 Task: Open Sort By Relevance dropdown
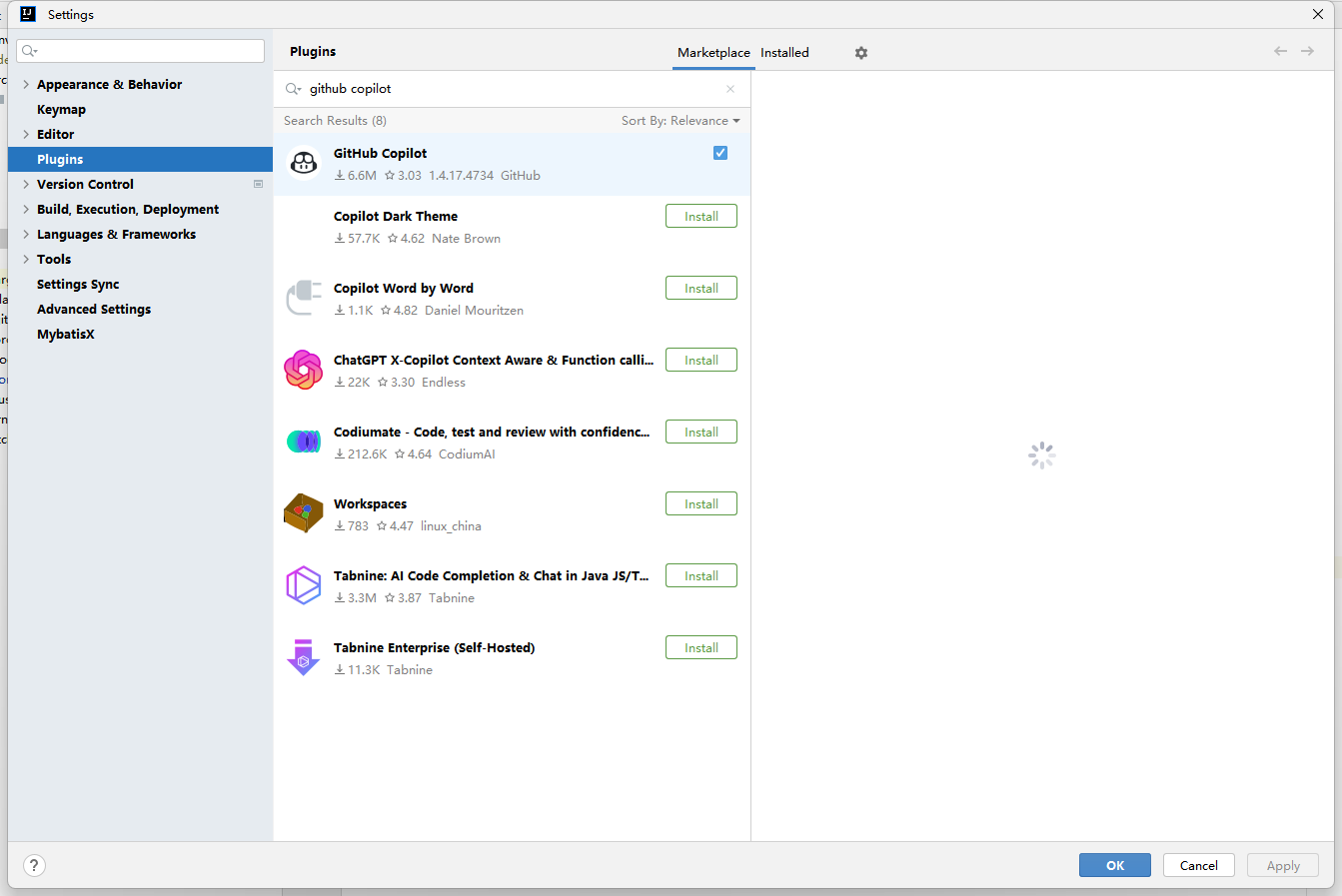(680, 121)
